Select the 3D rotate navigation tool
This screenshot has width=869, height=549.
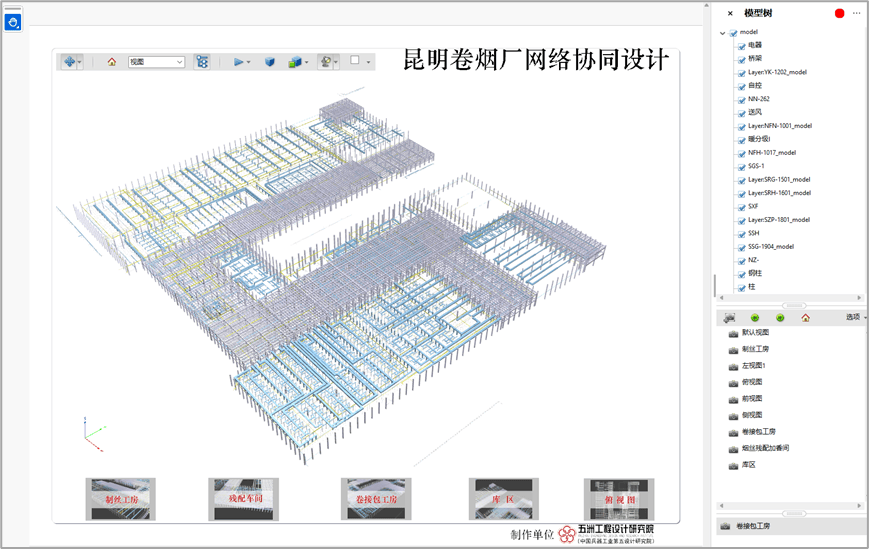point(69,61)
